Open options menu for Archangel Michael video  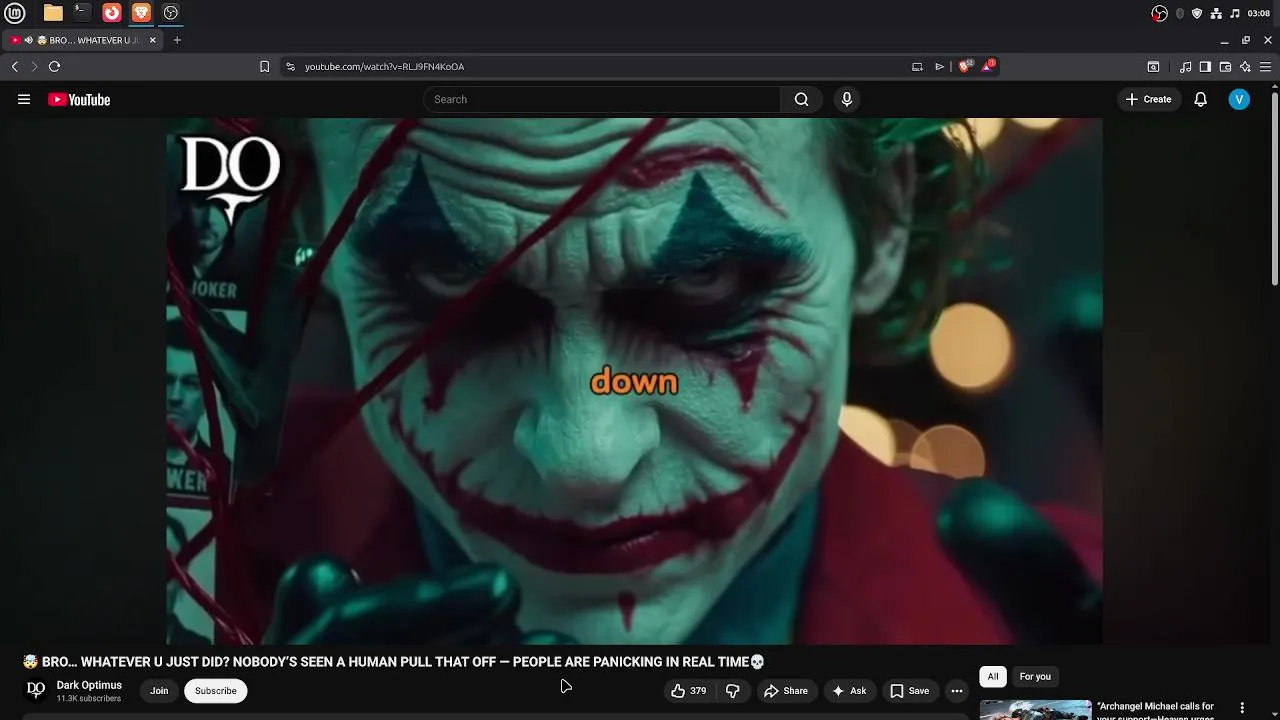[1242, 708]
